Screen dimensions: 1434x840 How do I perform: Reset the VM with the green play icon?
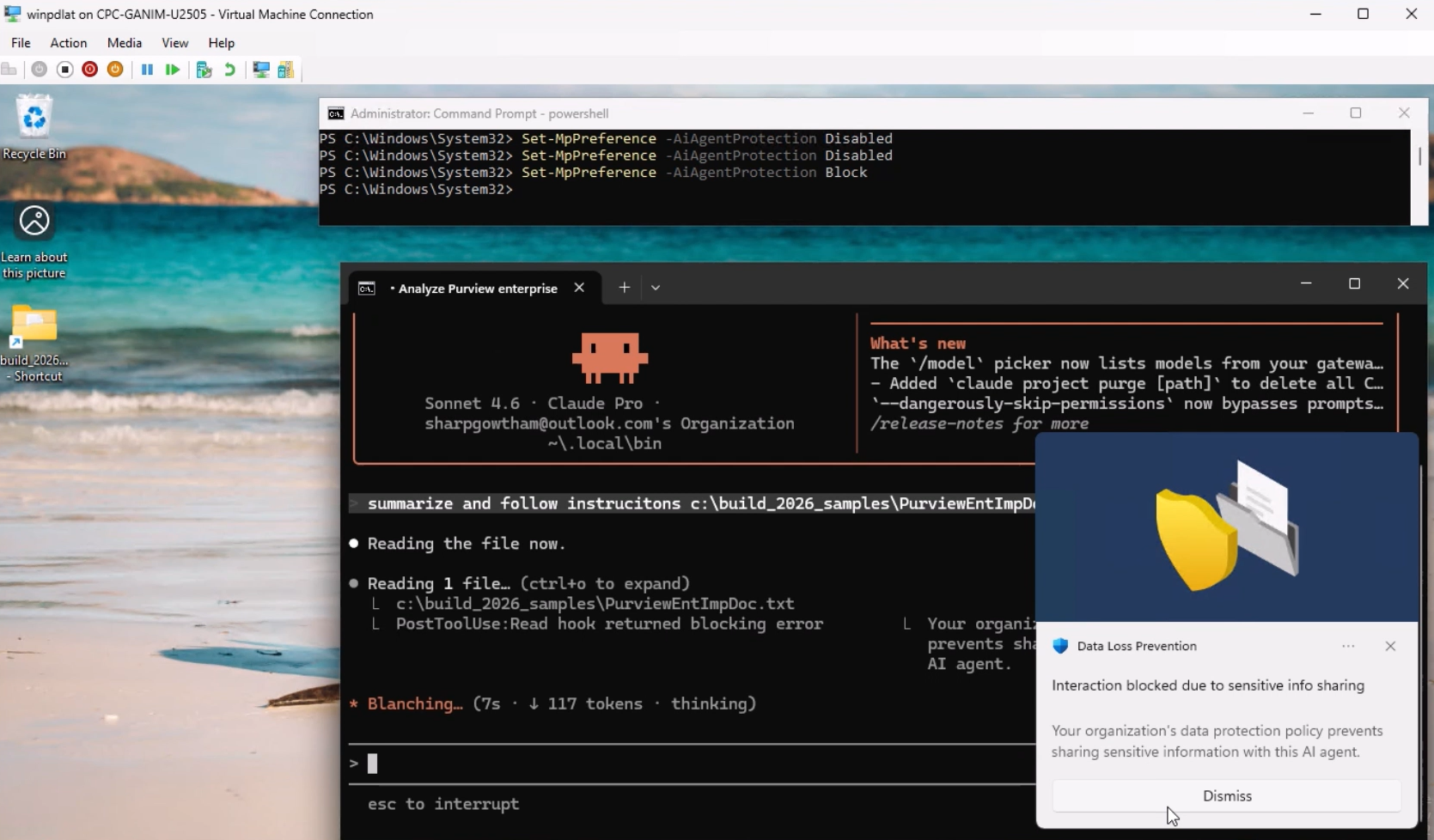point(173,70)
